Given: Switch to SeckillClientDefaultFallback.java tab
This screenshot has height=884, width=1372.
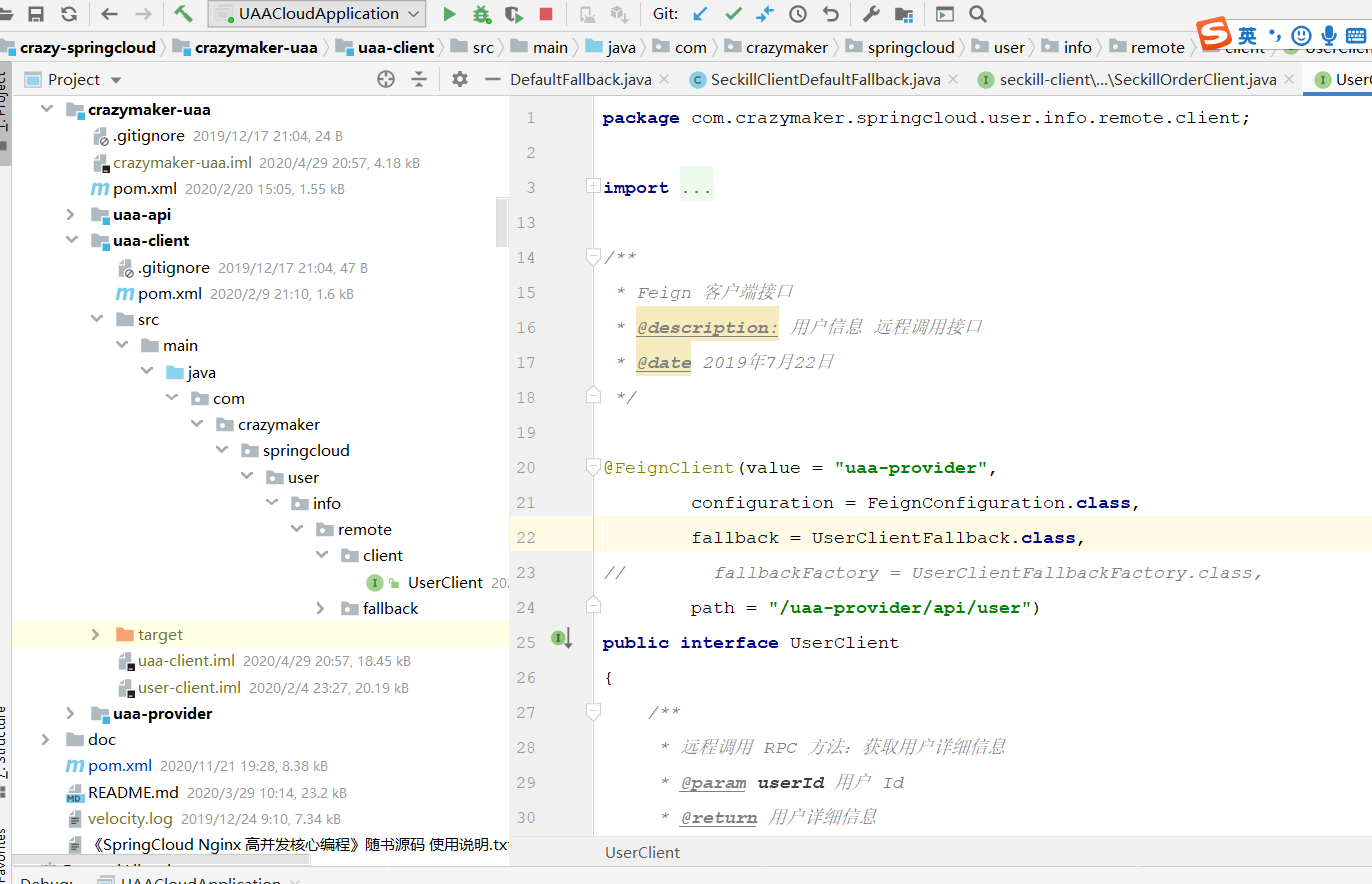Looking at the screenshot, I should pos(826,79).
